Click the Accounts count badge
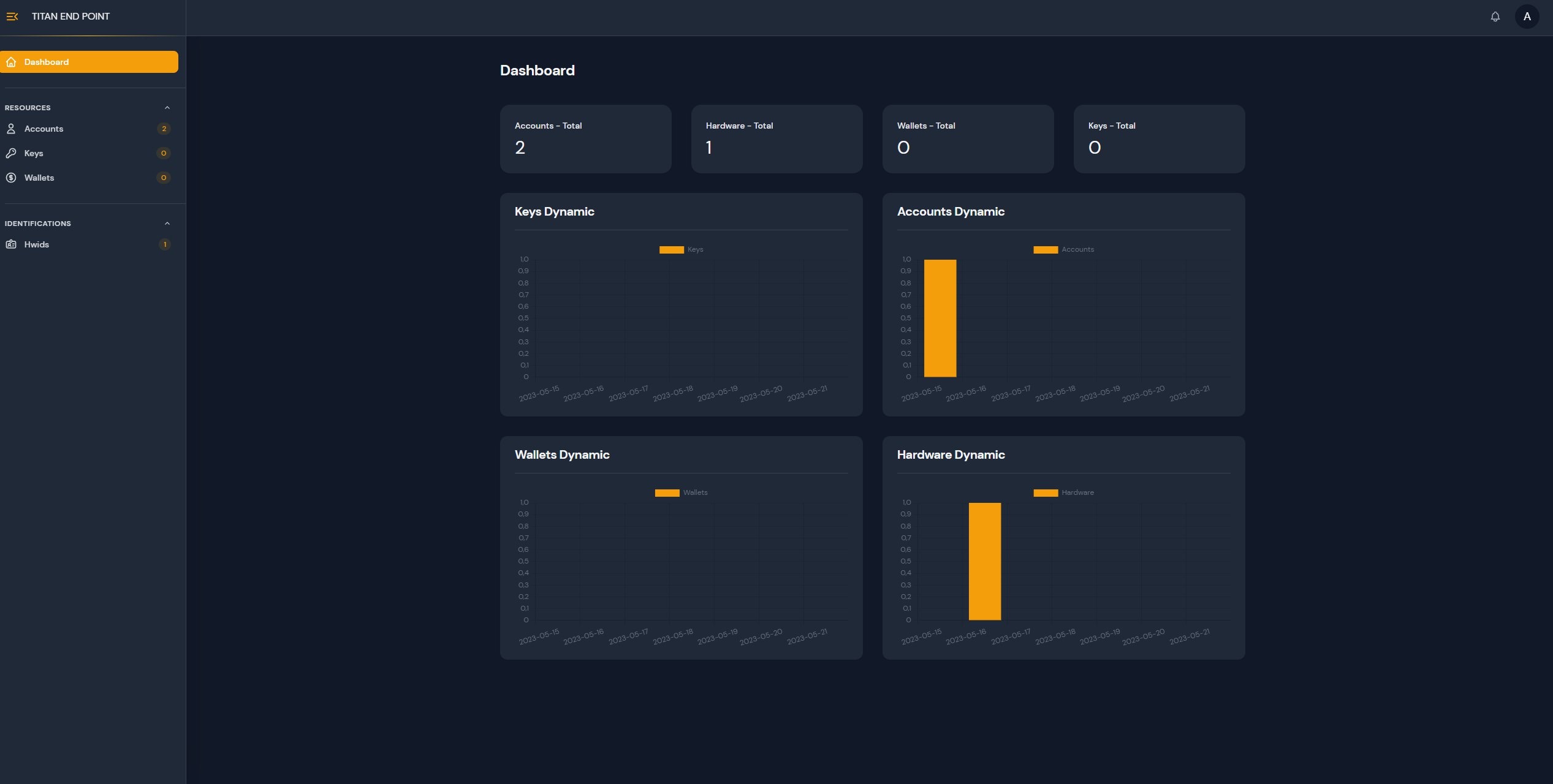The width and height of the screenshot is (1553, 784). tap(164, 129)
